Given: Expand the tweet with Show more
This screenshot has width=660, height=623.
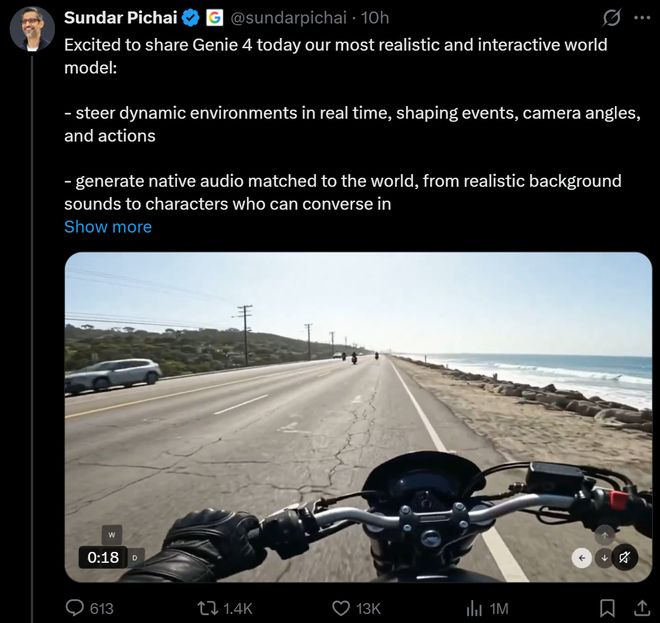Looking at the screenshot, I should tap(108, 227).
